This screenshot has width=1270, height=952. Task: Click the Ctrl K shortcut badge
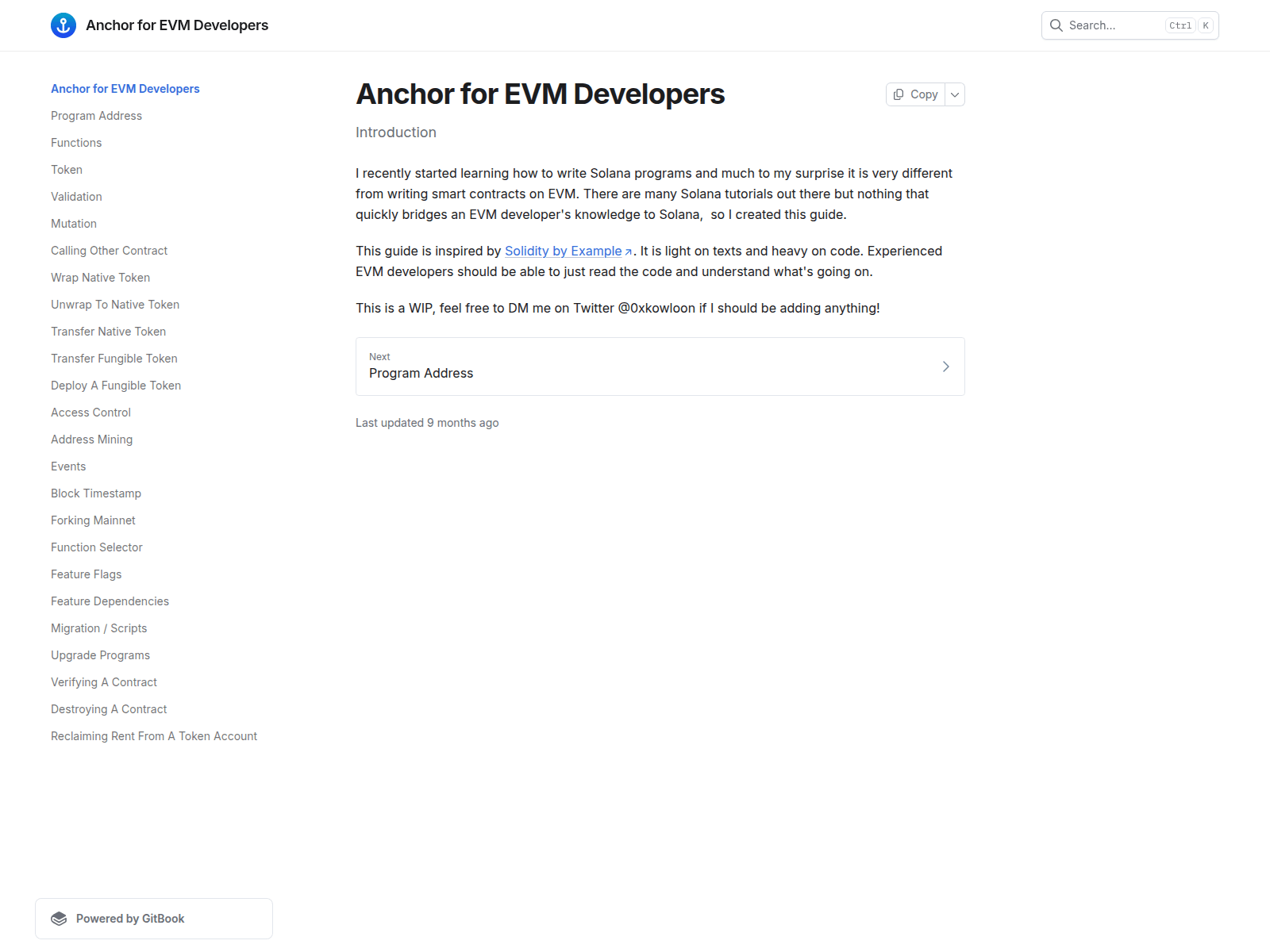(x=1189, y=25)
